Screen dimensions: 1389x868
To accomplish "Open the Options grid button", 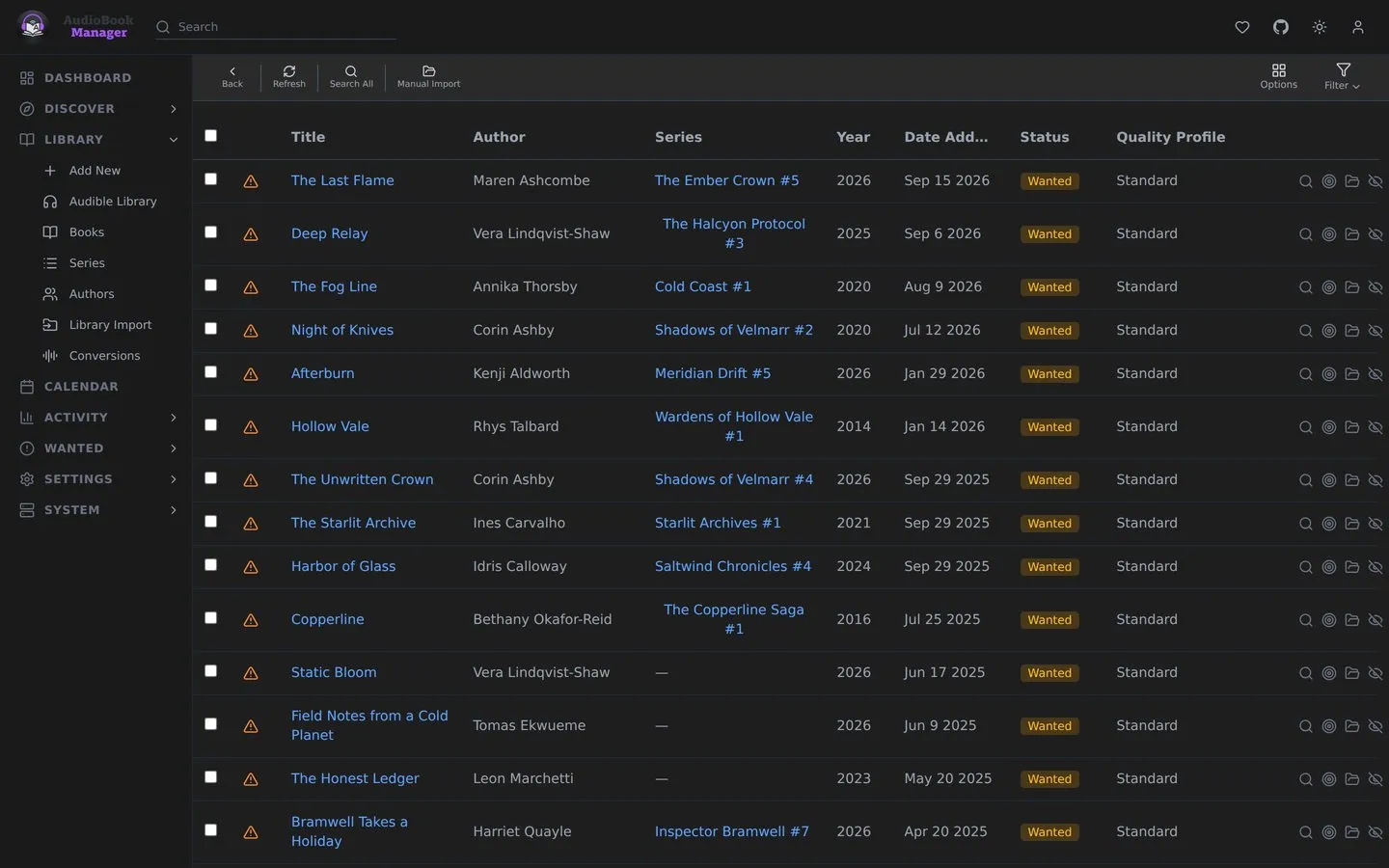I will (1279, 77).
